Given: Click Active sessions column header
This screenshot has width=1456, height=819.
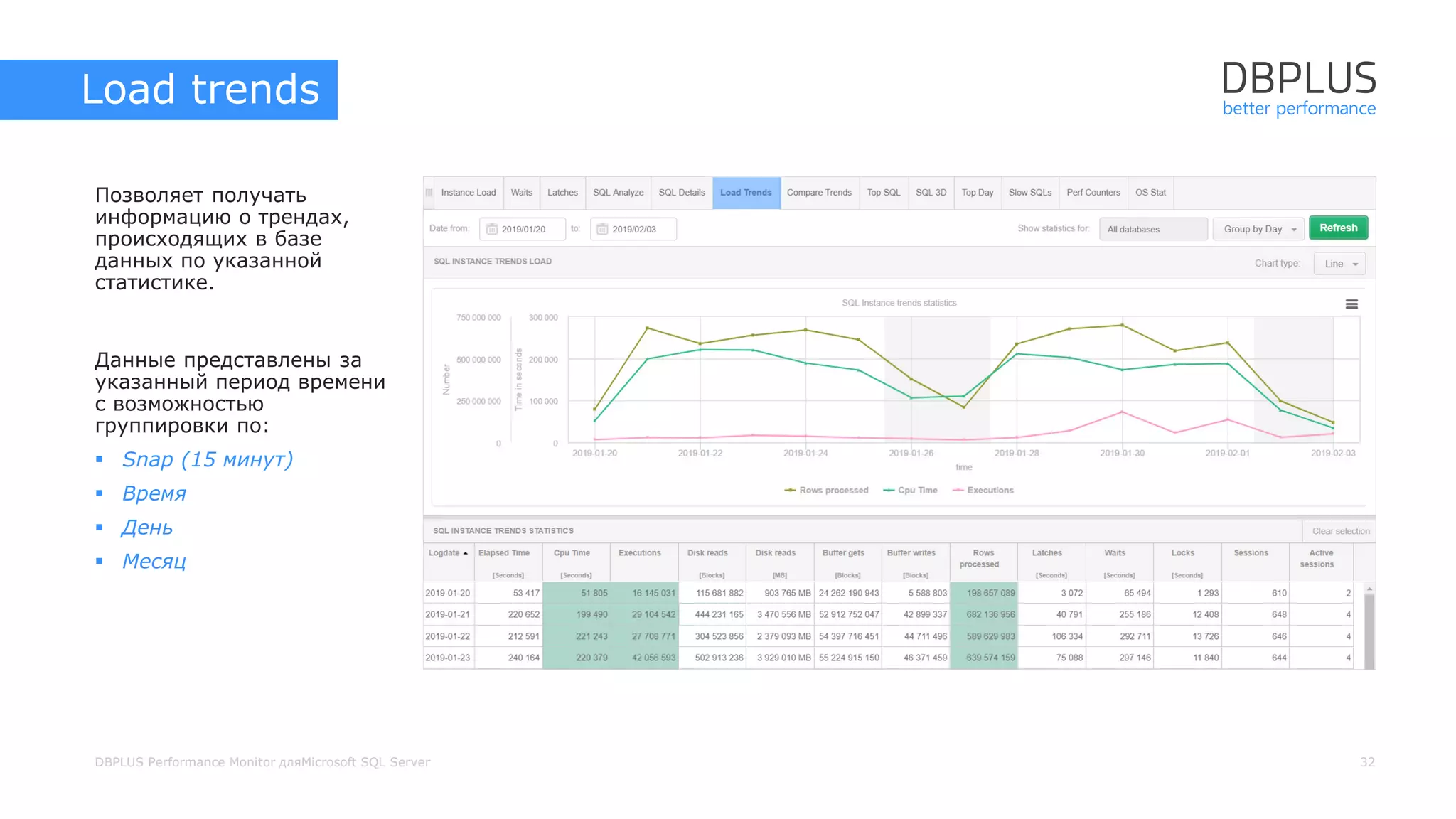Looking at the screenshot, I should pyautogui.click(x=1321, y=562).
